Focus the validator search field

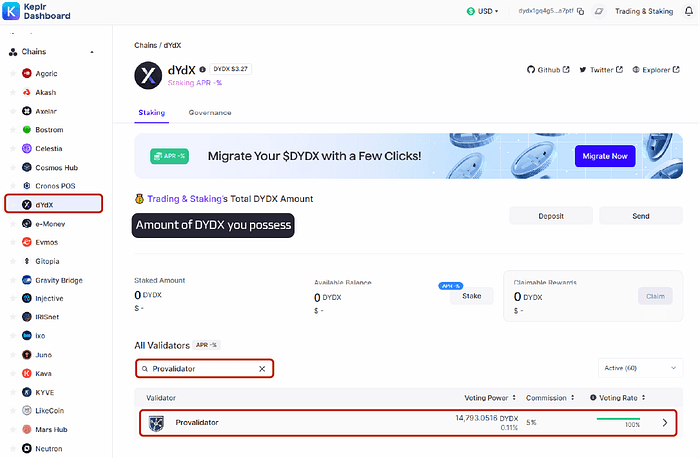pyautogui.click(x=204, y=369)
